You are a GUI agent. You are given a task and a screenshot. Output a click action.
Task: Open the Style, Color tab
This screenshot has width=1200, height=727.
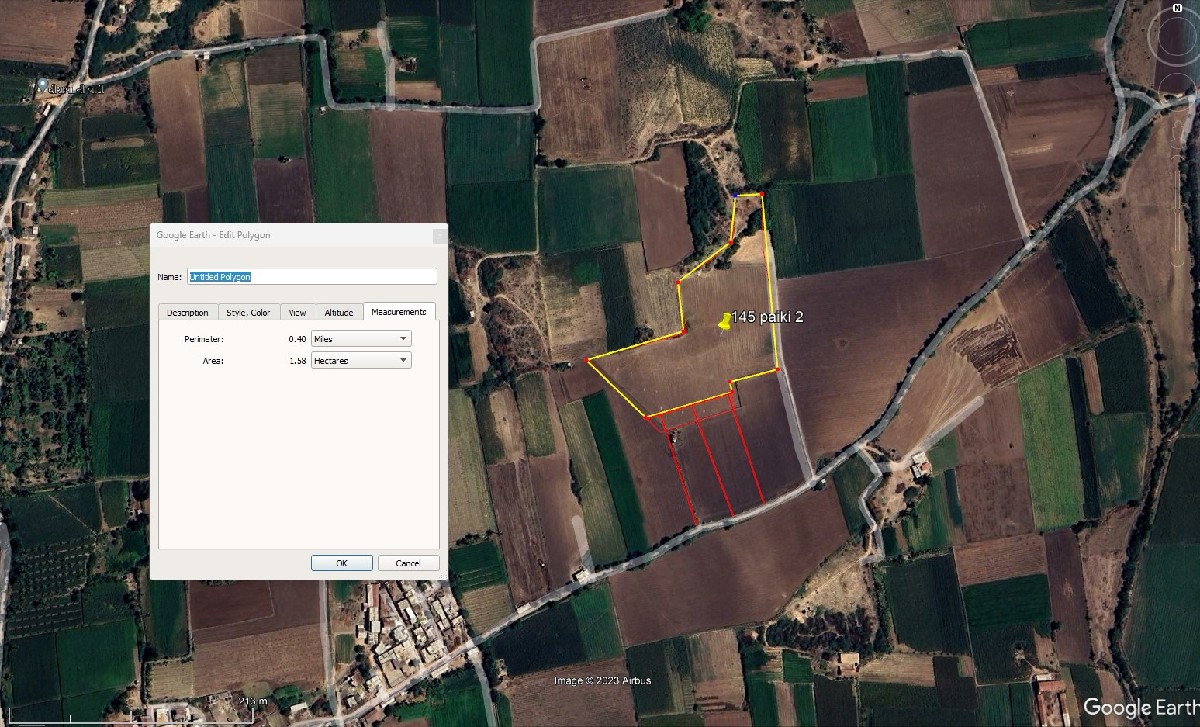pyautogui.click(x=248, y=312)
